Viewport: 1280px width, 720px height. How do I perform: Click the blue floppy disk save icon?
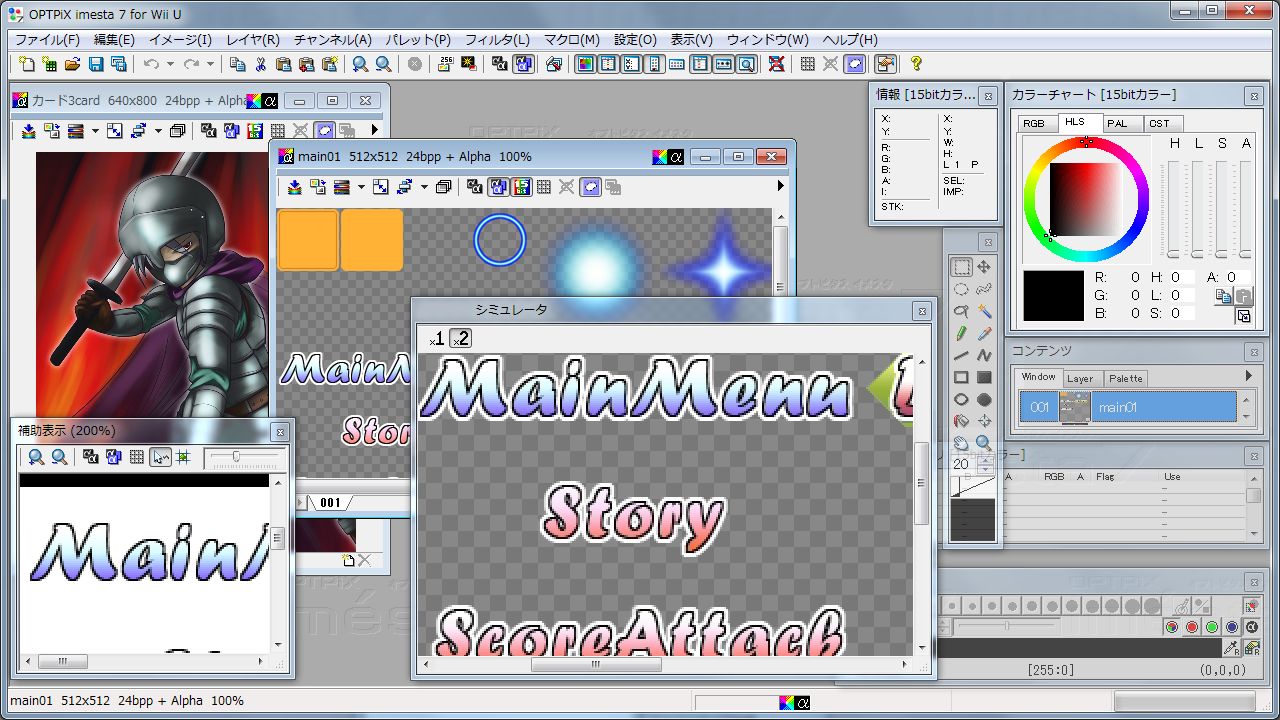[96, 64]
